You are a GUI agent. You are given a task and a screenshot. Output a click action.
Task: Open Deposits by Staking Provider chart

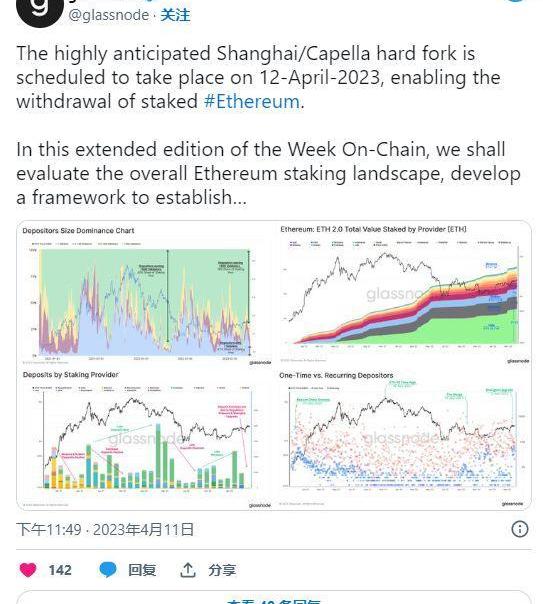144,438
